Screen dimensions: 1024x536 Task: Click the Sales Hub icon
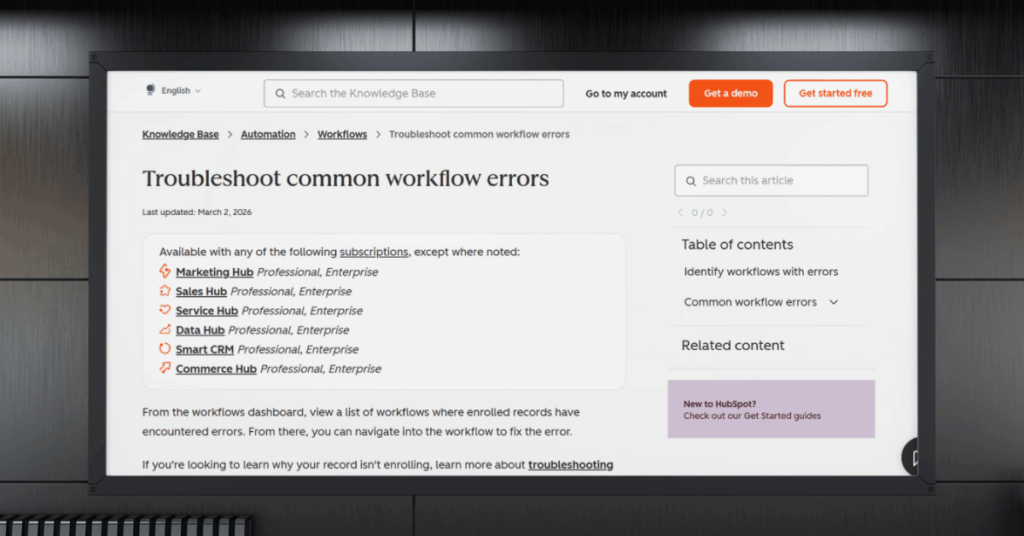(x=165, y=291)
